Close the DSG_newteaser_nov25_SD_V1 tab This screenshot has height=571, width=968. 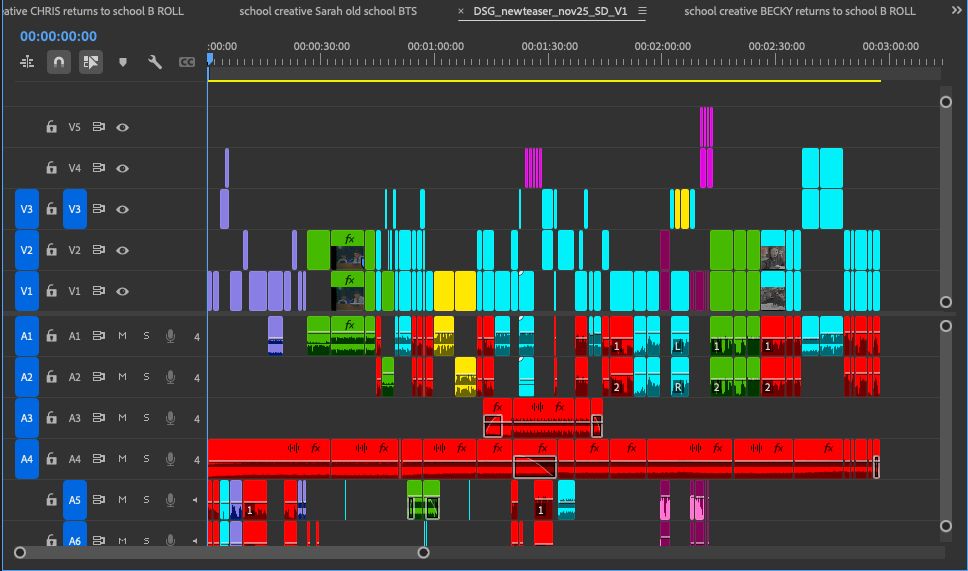461,11
